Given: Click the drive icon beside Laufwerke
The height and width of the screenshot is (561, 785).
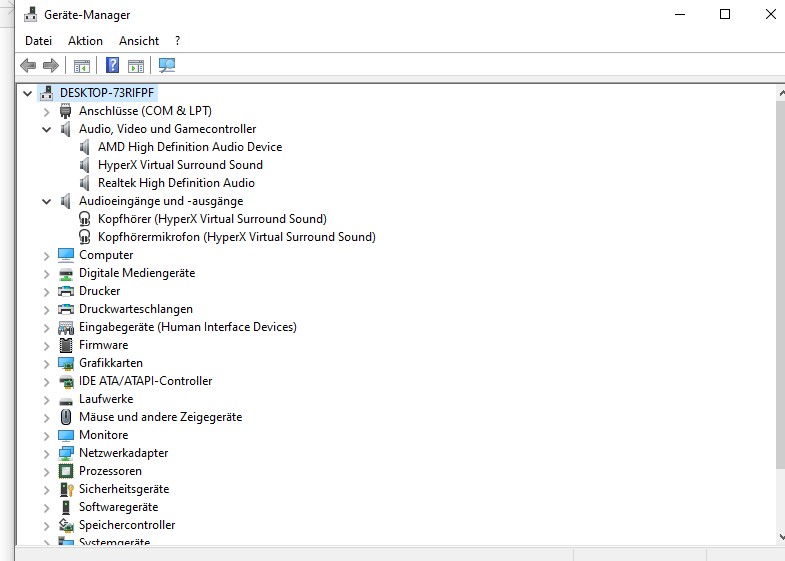Looking at the screenshot, I should (x=66, y=401).
